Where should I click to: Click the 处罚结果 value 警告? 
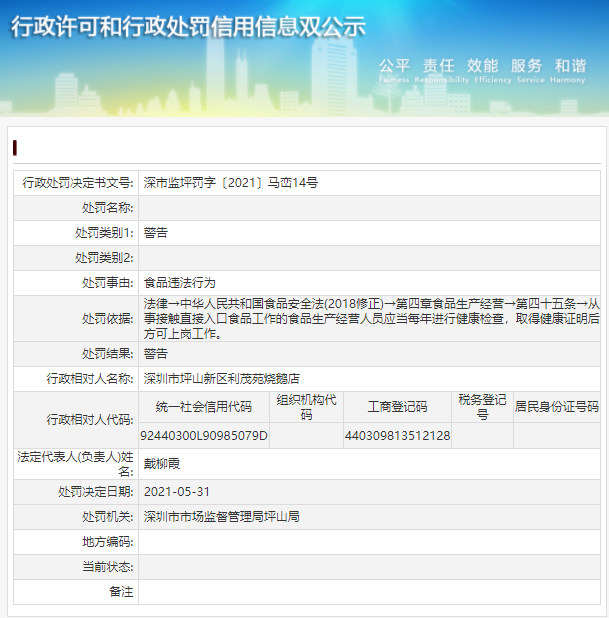tap(156, 354)
